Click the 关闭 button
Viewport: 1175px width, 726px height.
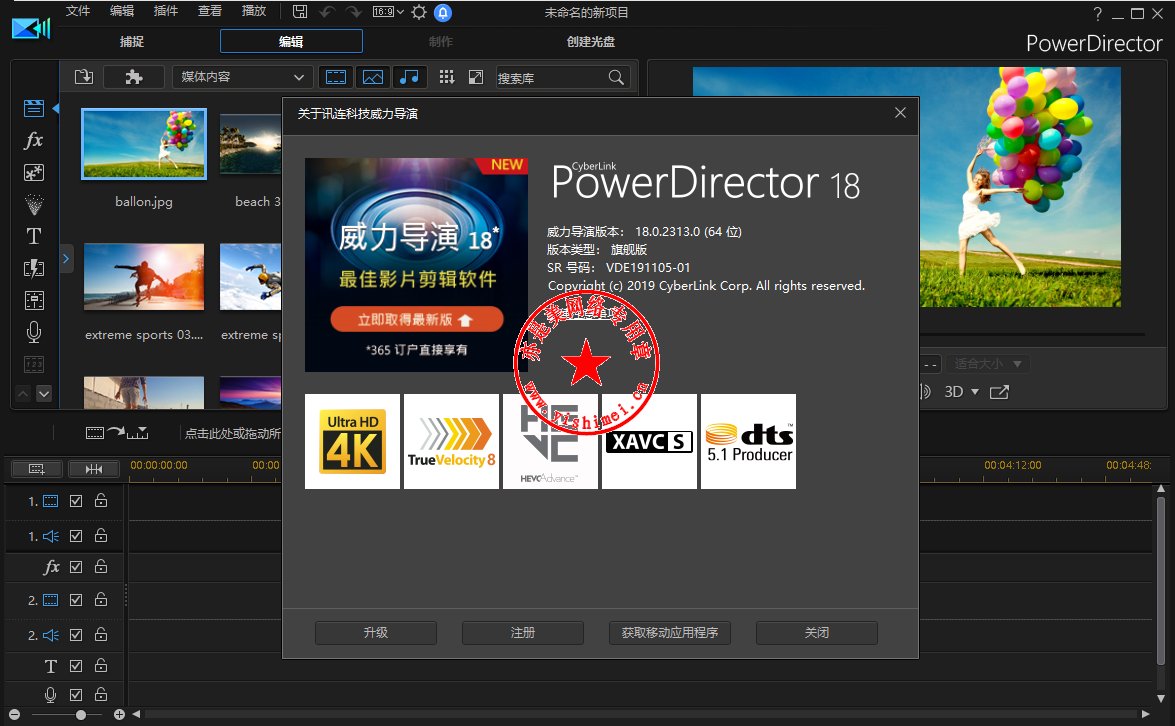(x=817, y=633)
